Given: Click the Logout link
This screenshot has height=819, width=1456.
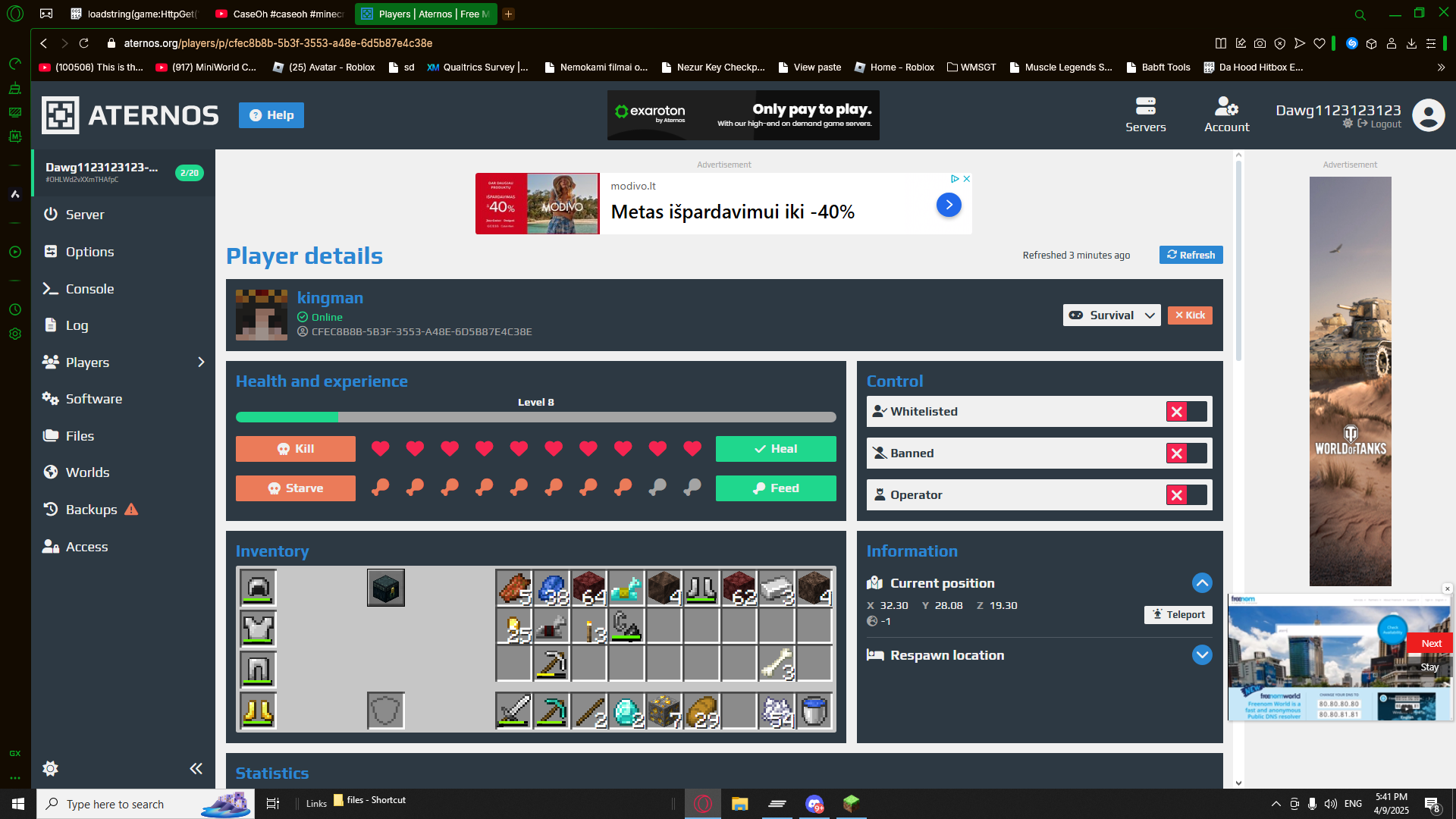Looking at the screenshot, I should click(1380, 124).
